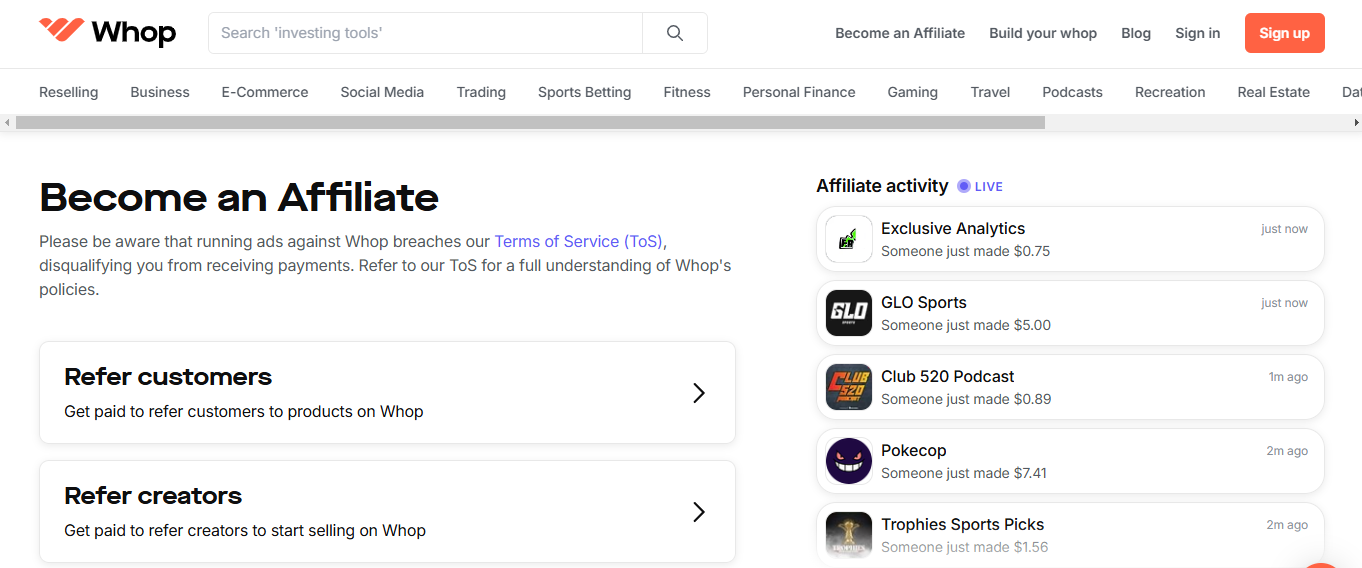Viewport: 1362px width, 568px height.
Task: Click the chevron on Refer customers card
Action: point(699,393)
